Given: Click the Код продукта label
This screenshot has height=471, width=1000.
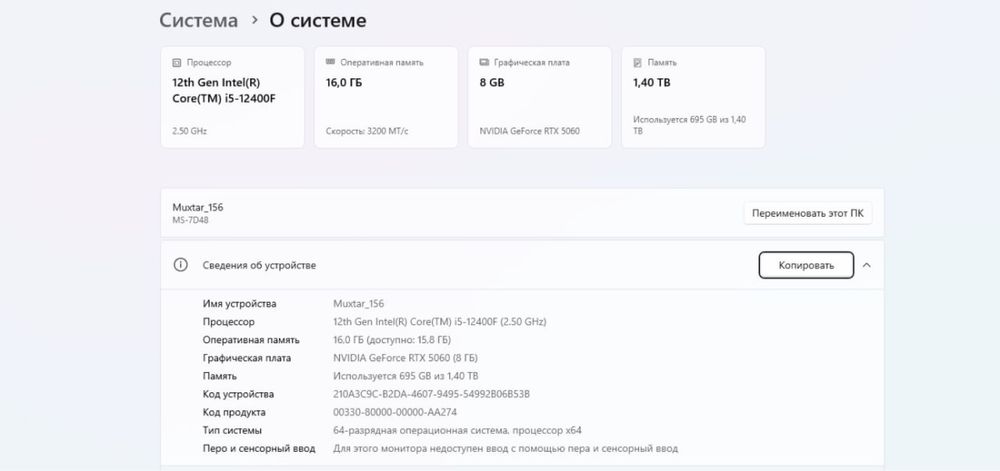Looking at the screenshot, I should 234,412.
